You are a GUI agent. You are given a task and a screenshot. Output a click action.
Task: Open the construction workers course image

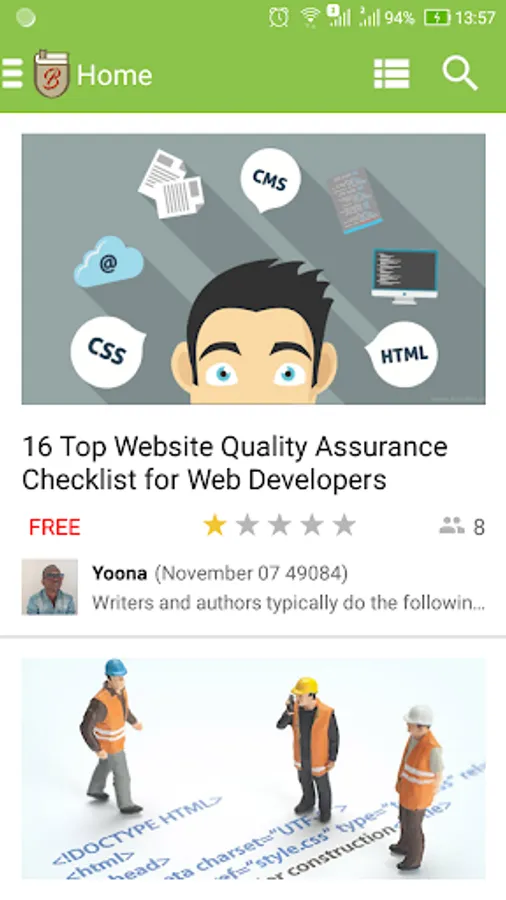coord(254,769)
